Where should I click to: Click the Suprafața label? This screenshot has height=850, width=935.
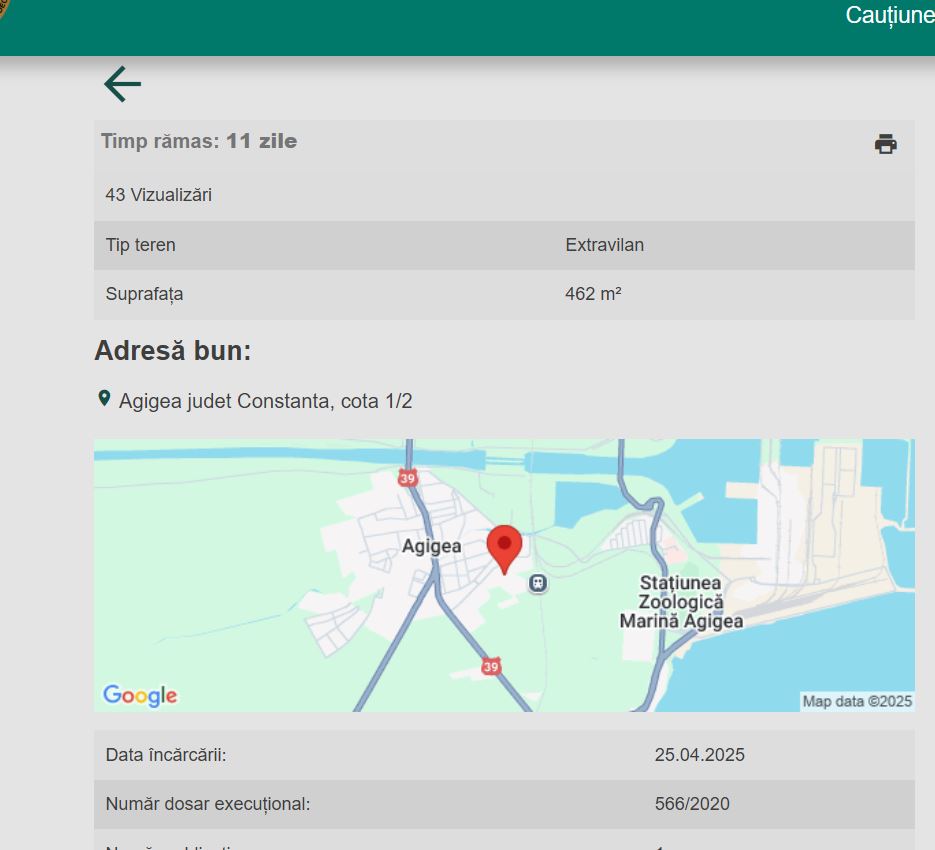pos(144,294)
